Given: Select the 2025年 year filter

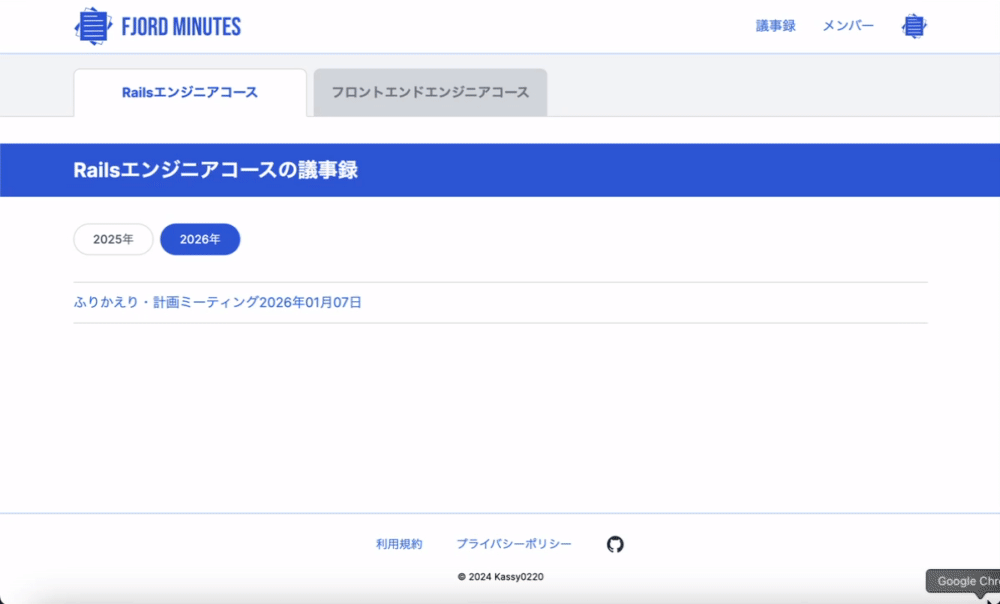Looking at the screenshot, I should coord(114,239).
